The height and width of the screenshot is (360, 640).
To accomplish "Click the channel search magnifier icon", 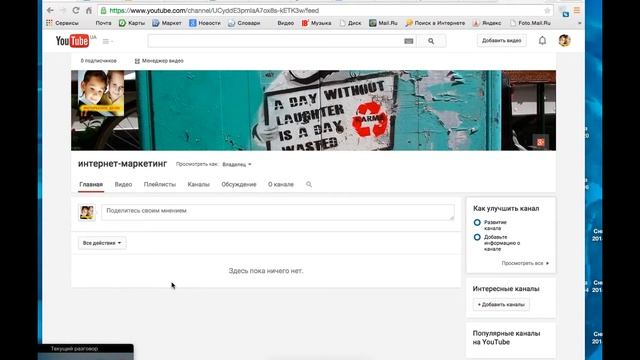I will (x=309, y=184).
